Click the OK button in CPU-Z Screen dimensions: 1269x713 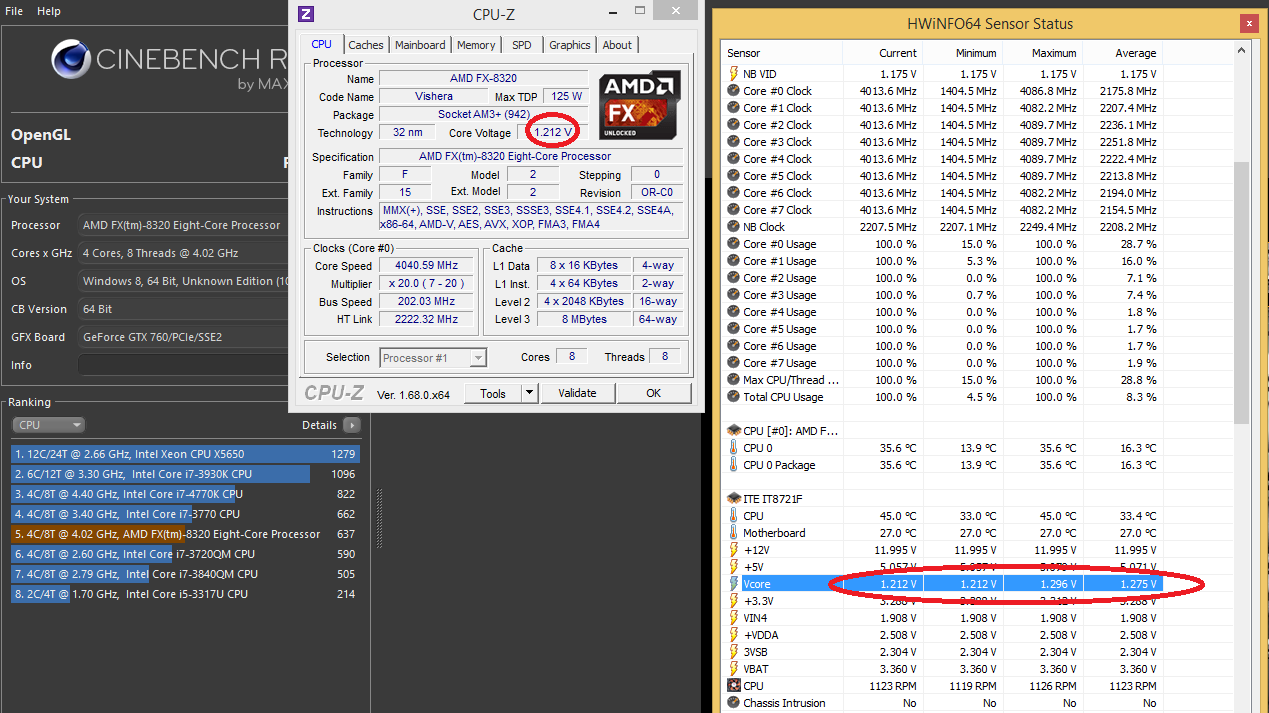[653, 393]
